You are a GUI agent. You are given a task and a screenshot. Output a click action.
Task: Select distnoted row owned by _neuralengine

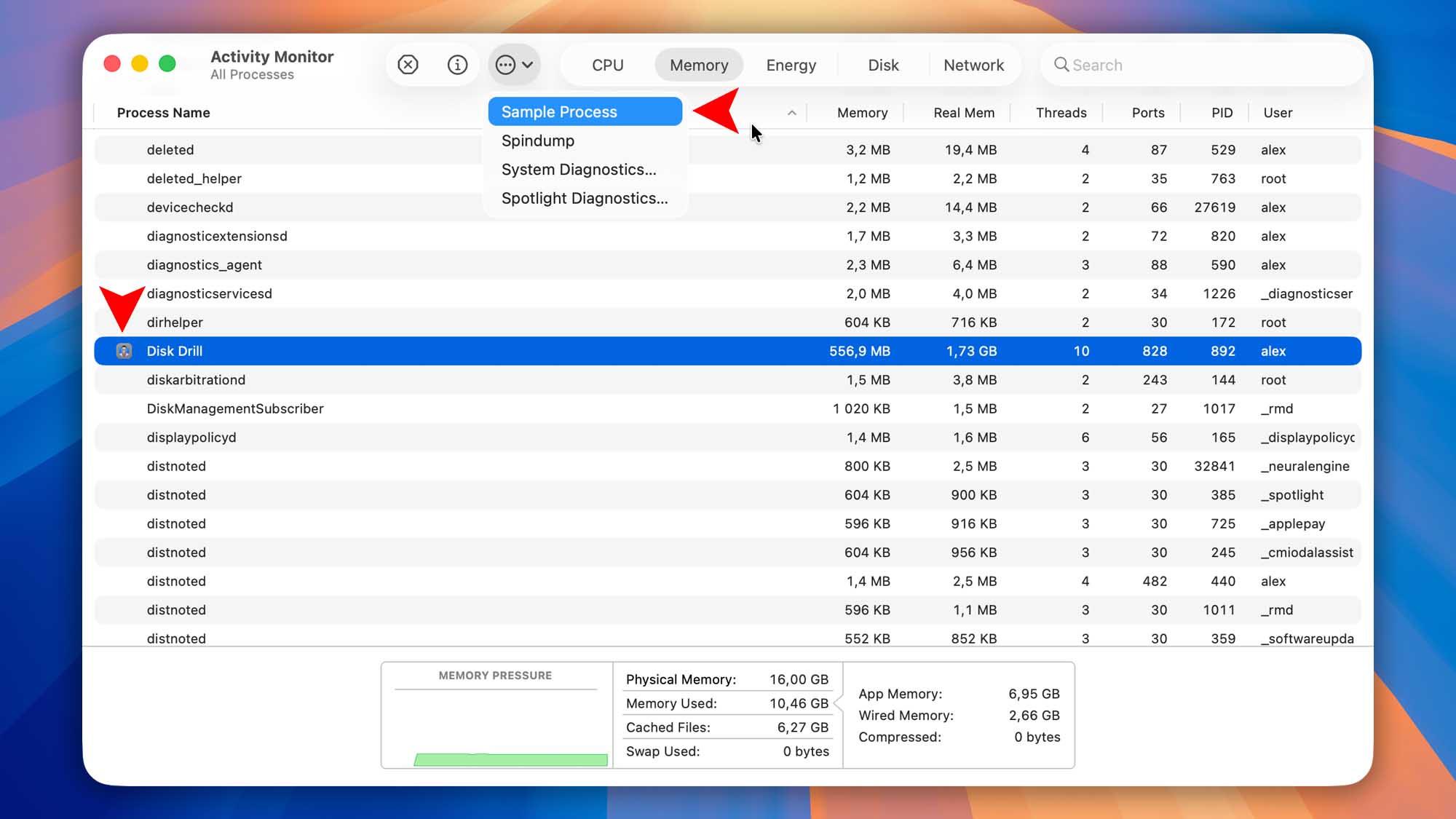coord(727,466)
